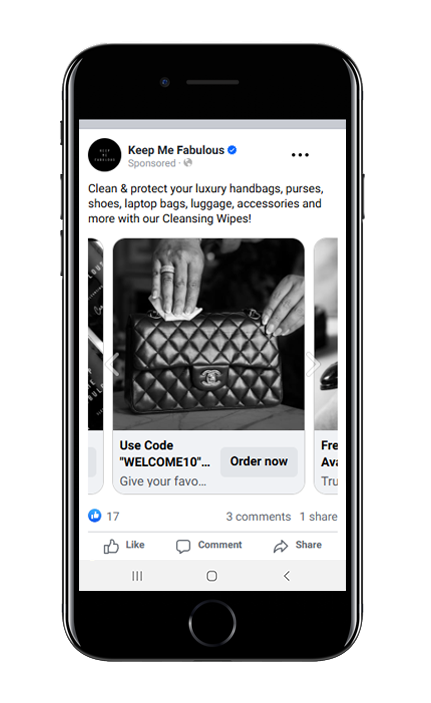Tap the thumbs-up Like button
The image size is (431, 703).
tap(111, 546)
